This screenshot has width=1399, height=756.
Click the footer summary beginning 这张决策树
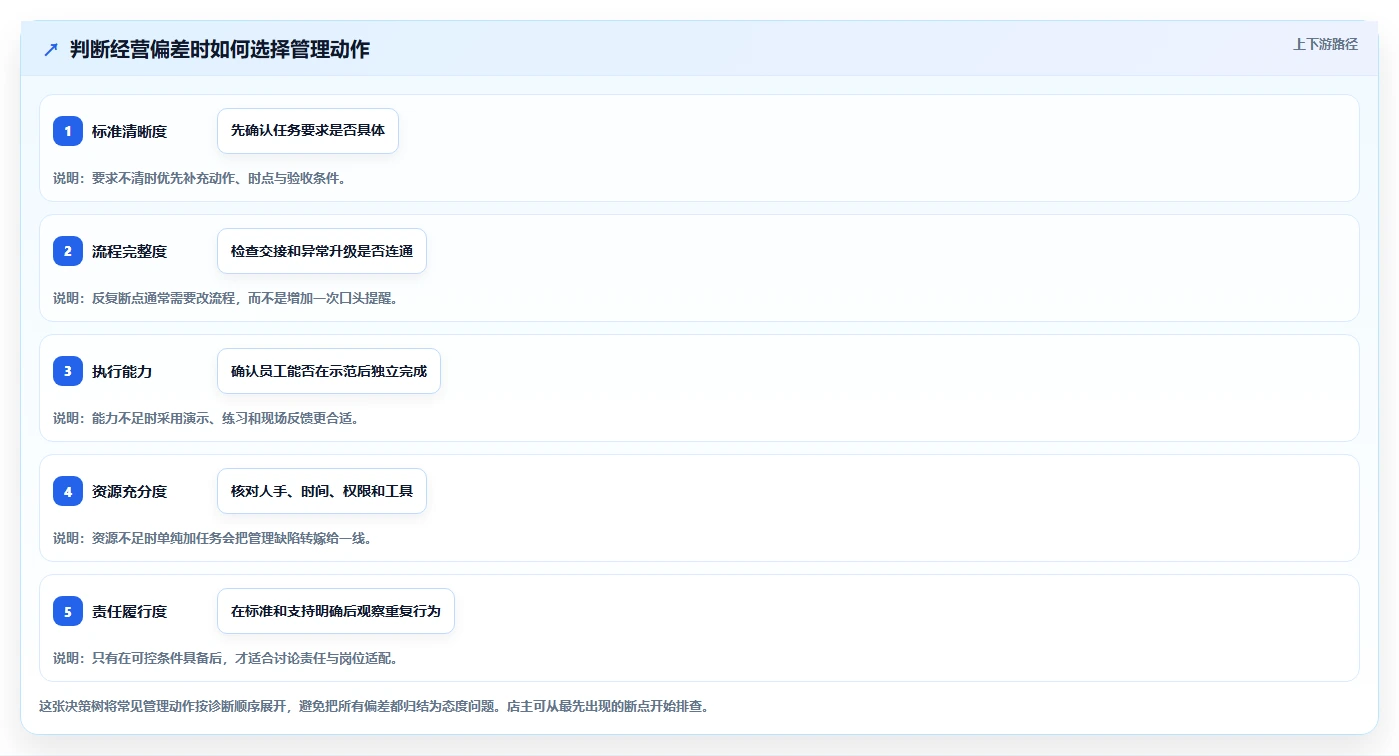click(x=374, y=706)
